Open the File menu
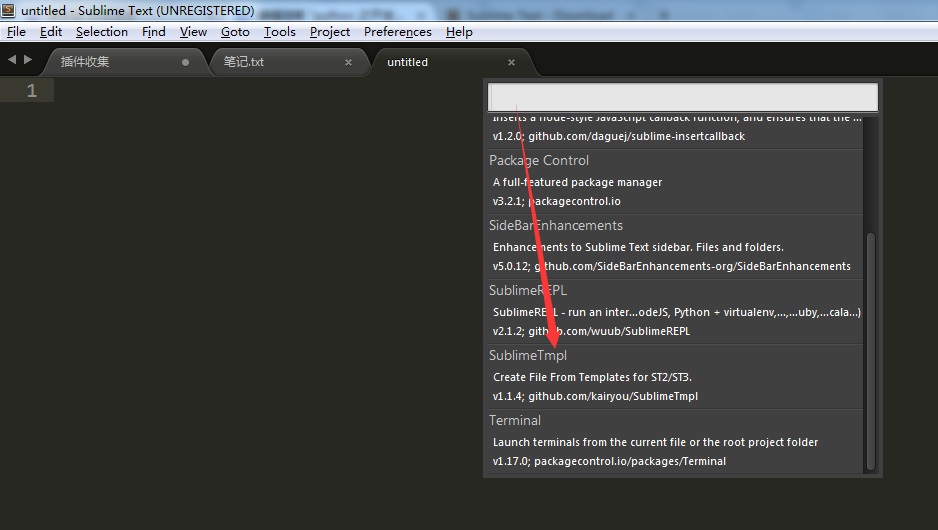 coord(16,32)
